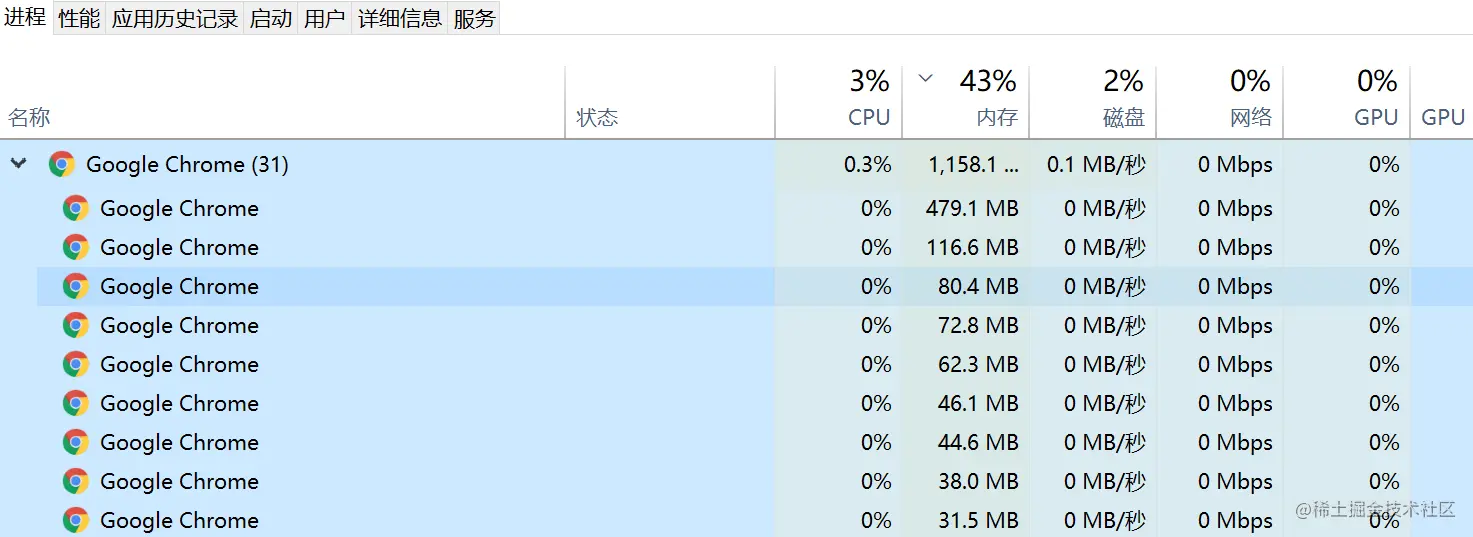Click Chrome icon in the 44.6 MB row
Screen dimensions: 1473x537
pyautogui.click(x=76, y=442)
